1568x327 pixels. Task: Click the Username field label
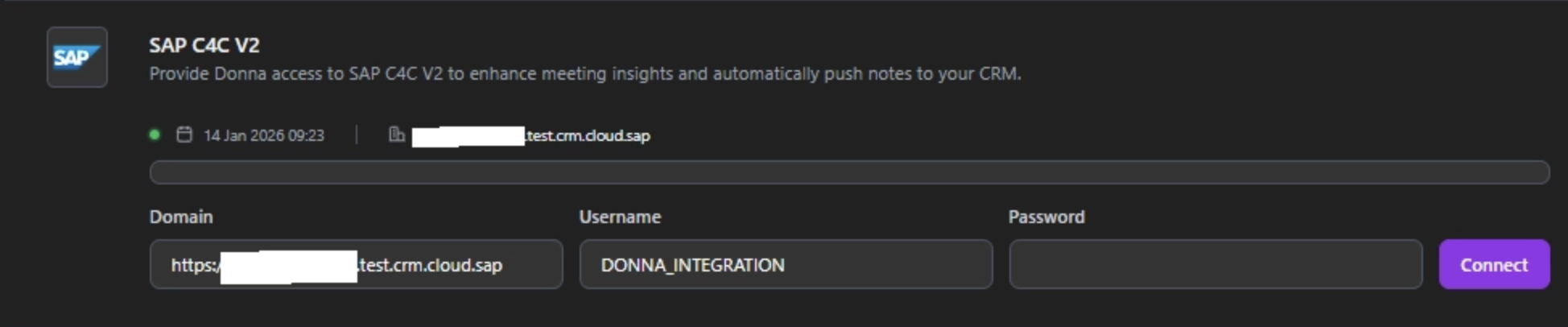pos(620,217)
